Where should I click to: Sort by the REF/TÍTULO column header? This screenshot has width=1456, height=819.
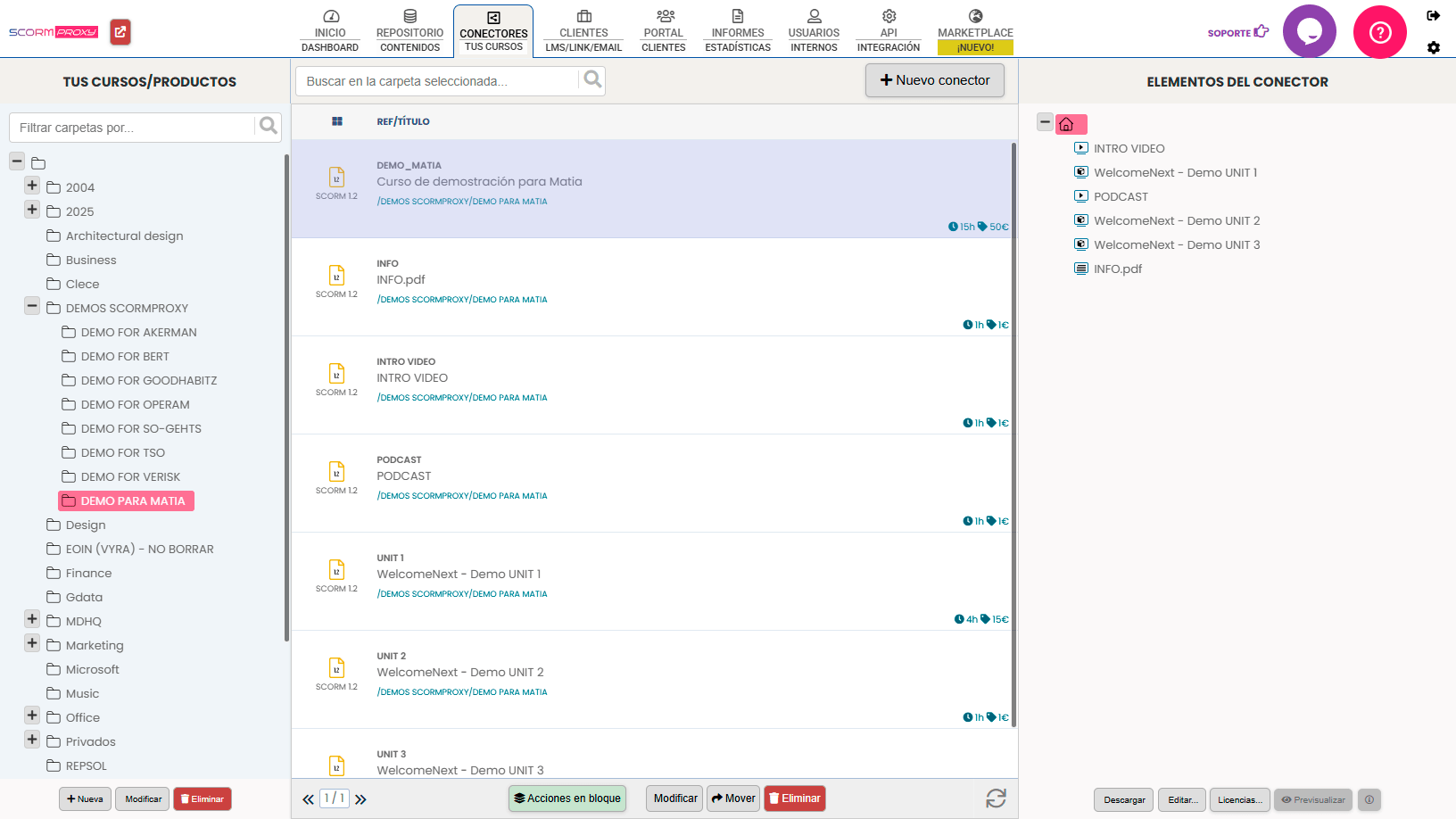[x=403, y=121]
